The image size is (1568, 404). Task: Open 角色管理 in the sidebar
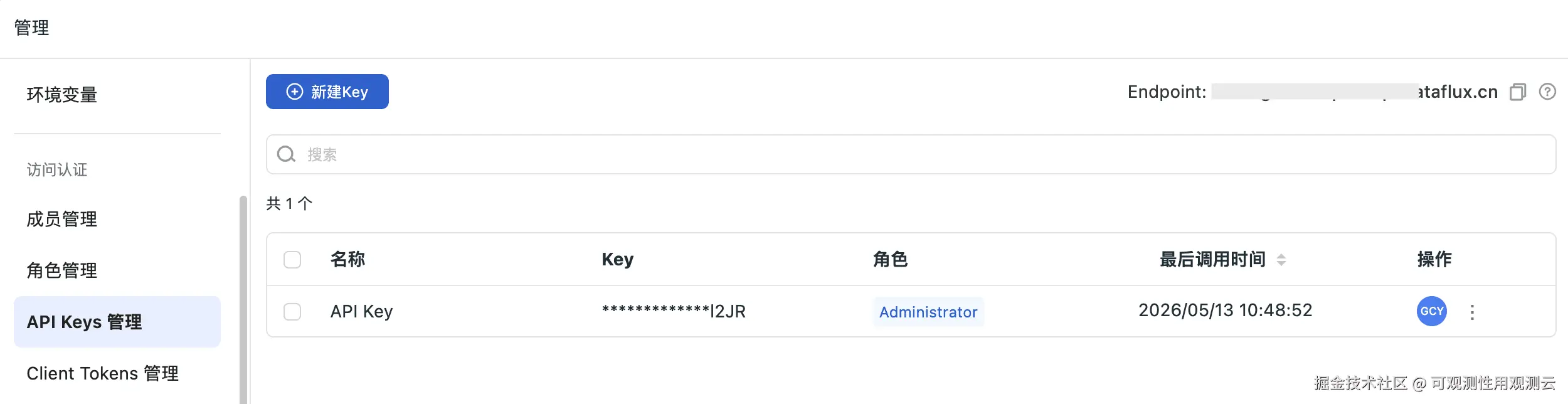pyautogui.click(x=62, y=270)
